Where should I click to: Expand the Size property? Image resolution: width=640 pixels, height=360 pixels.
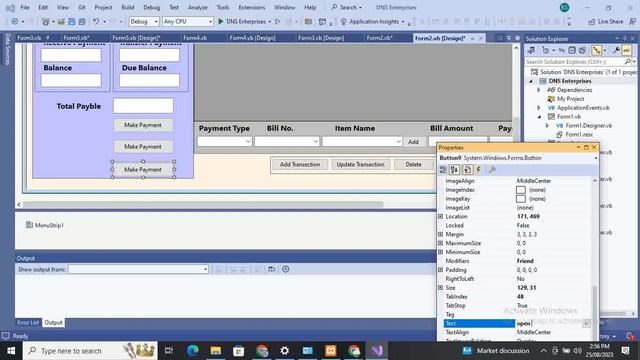[440, 288]
